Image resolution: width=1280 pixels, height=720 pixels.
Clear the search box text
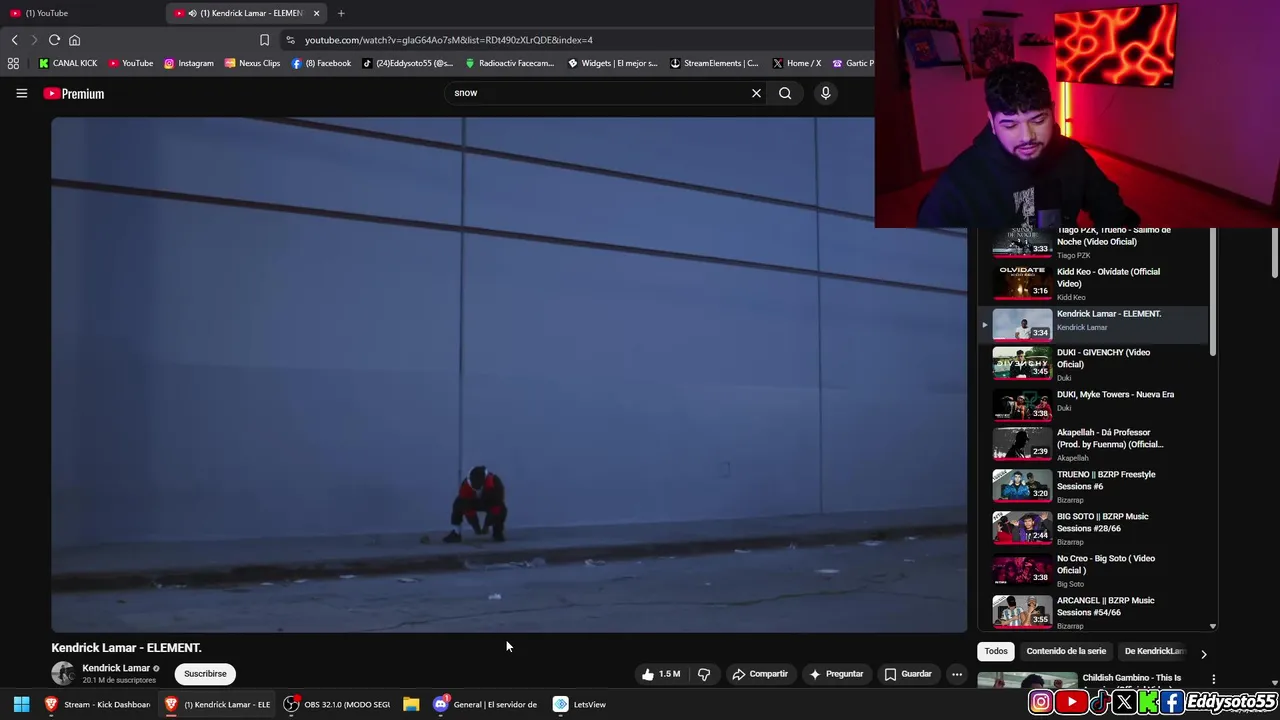click(756, 93)
